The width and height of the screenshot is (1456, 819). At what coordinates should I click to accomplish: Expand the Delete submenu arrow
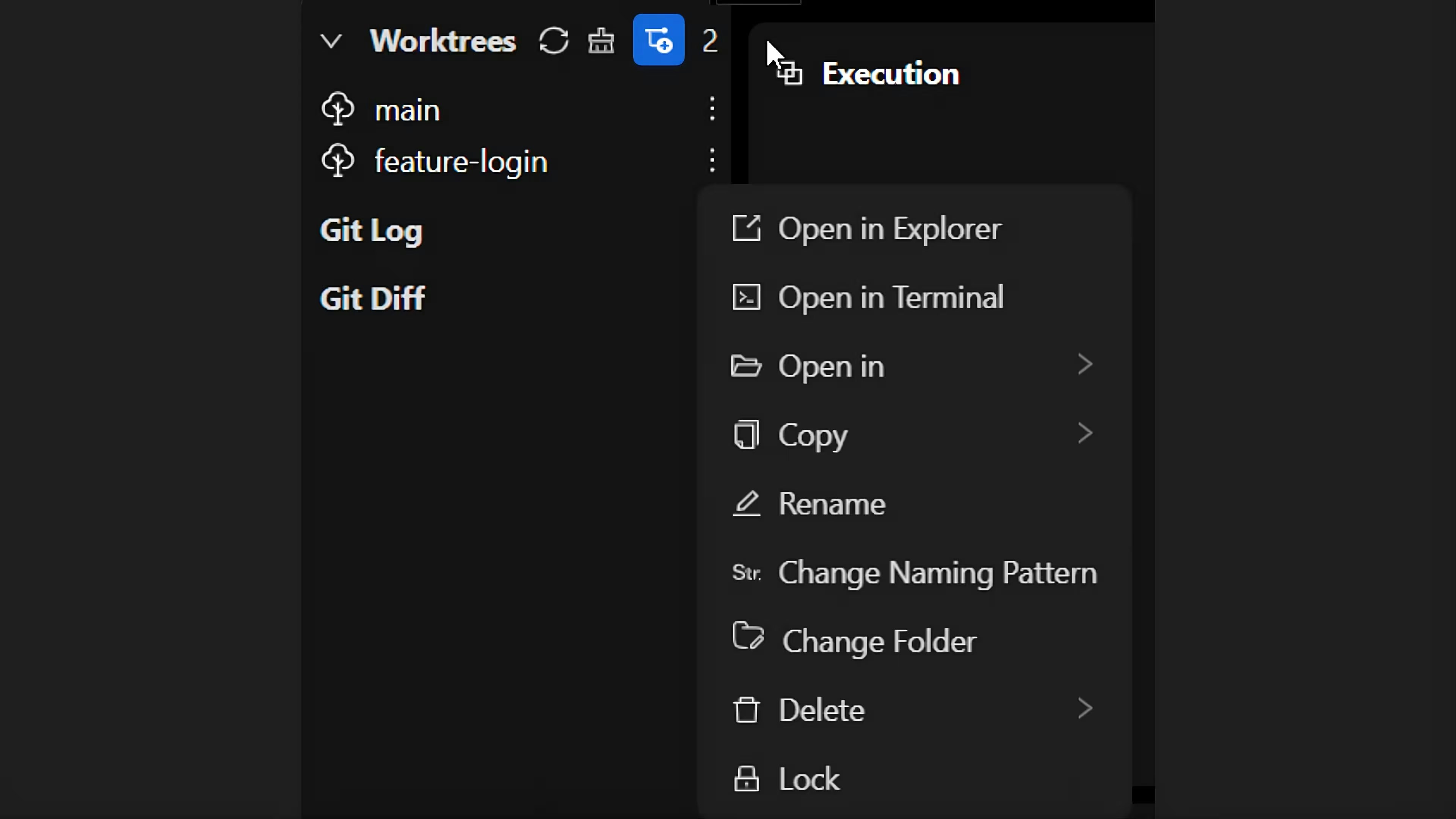[x=1085, y=709]
